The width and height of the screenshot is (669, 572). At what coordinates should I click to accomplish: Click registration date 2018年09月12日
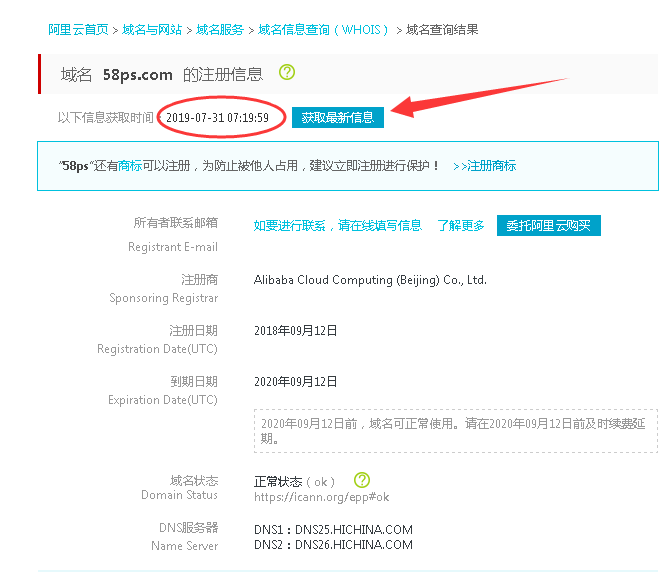click(x=295, y=331)
